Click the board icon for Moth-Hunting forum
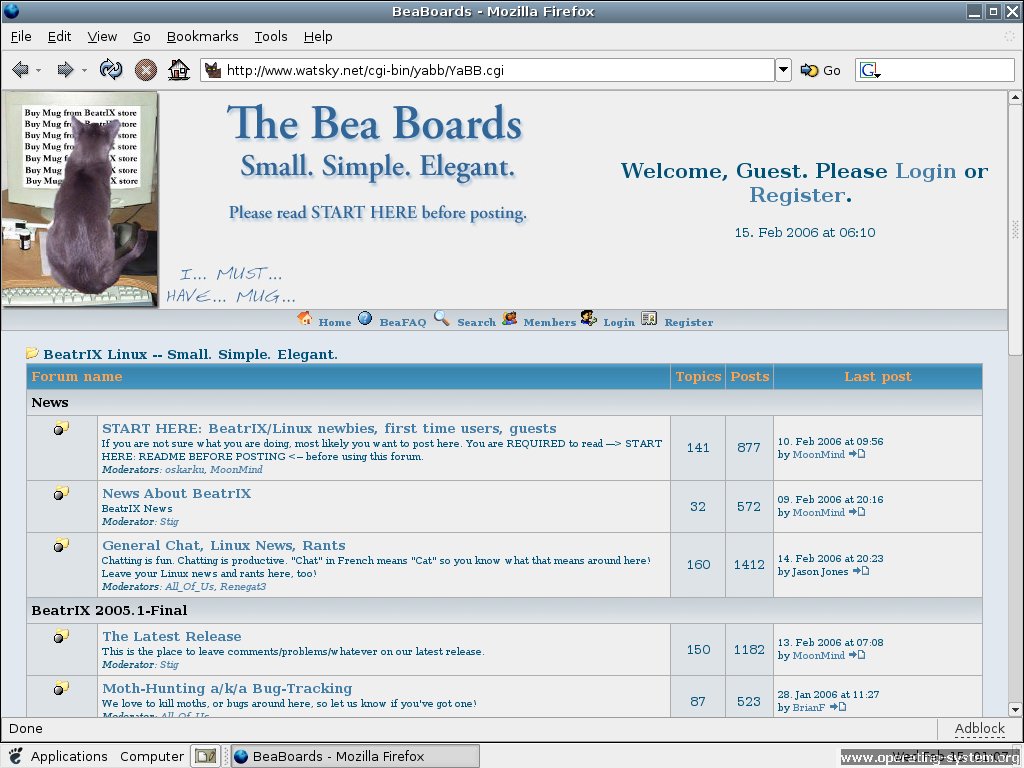Screen dimensions: 1024x768 [61, 688]
